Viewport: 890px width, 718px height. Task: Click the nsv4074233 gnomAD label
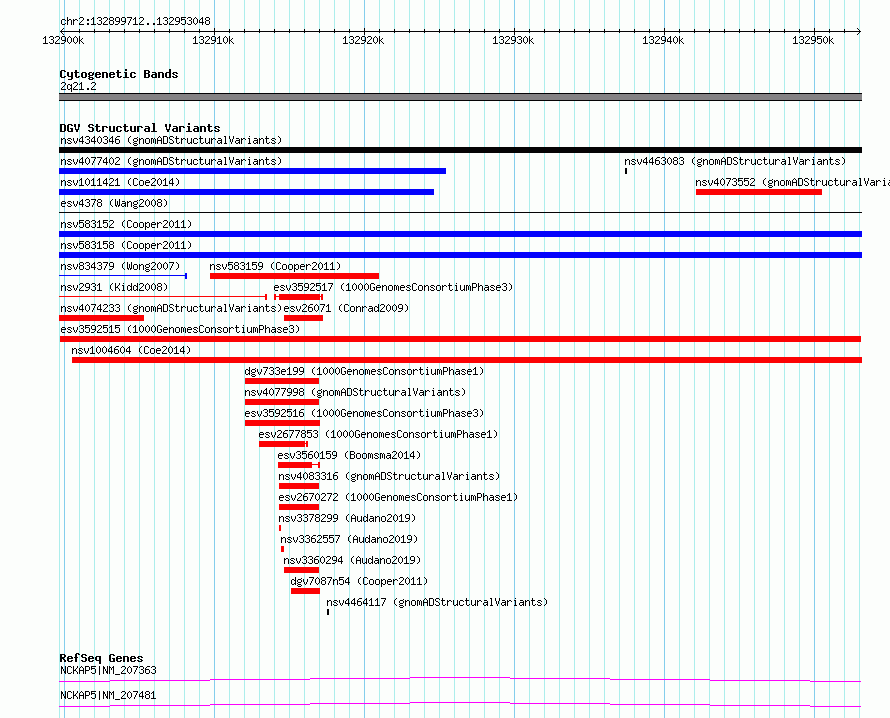171,308
